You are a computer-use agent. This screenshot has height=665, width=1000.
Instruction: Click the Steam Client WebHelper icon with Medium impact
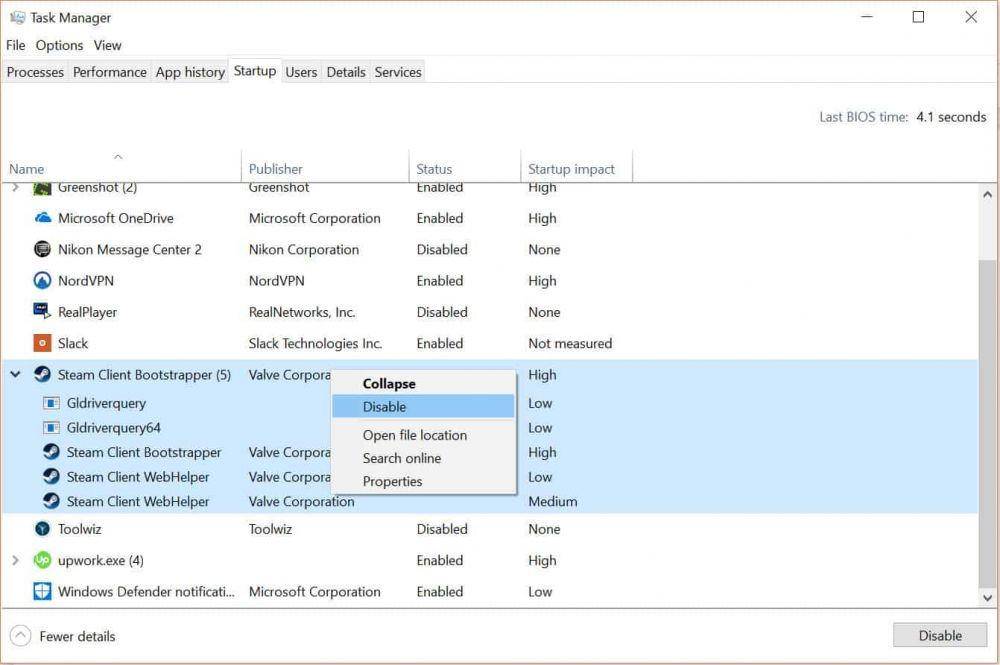pyautogui.click(x=51, y=501)
